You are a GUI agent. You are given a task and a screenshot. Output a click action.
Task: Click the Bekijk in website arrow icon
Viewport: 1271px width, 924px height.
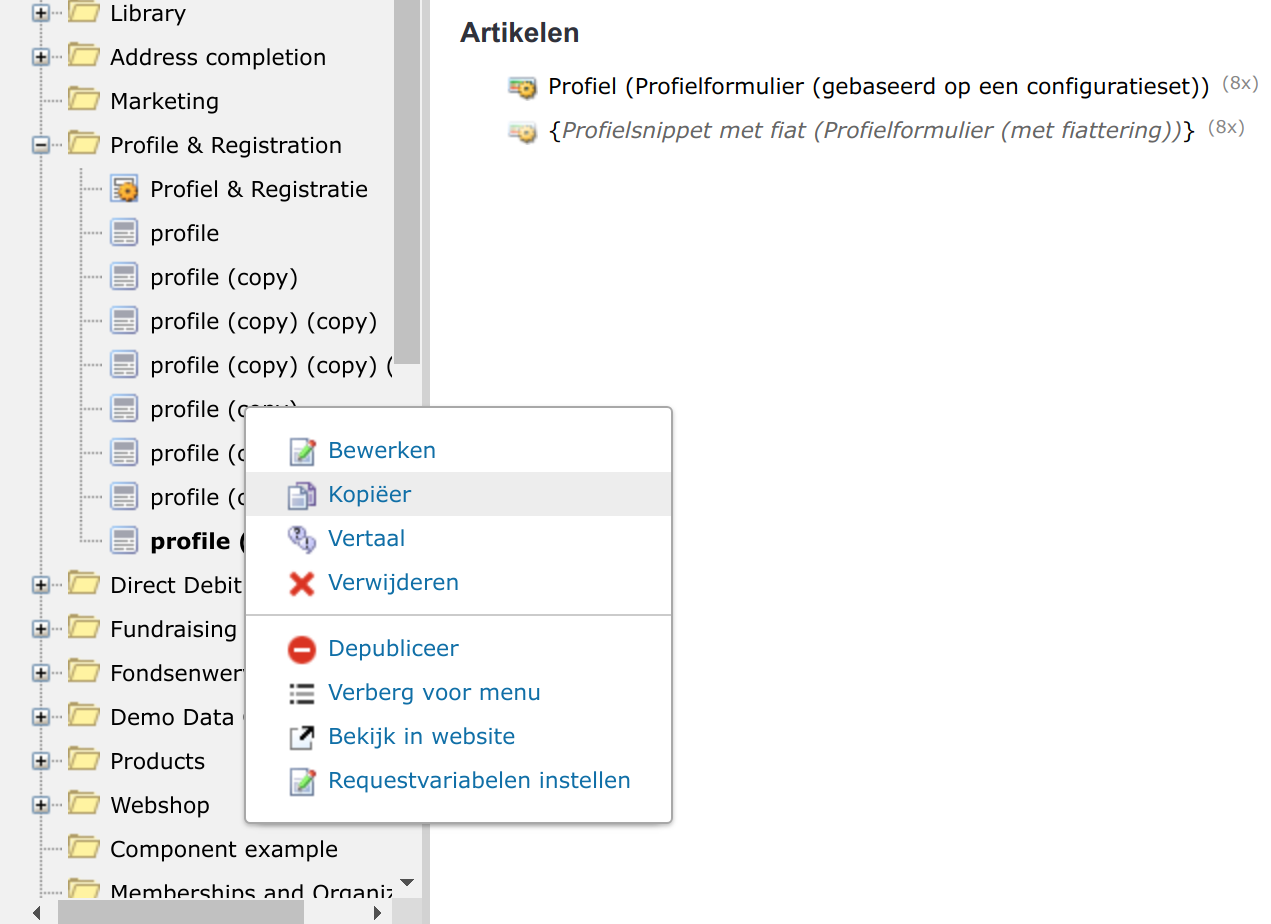click(x=302, y=737)
